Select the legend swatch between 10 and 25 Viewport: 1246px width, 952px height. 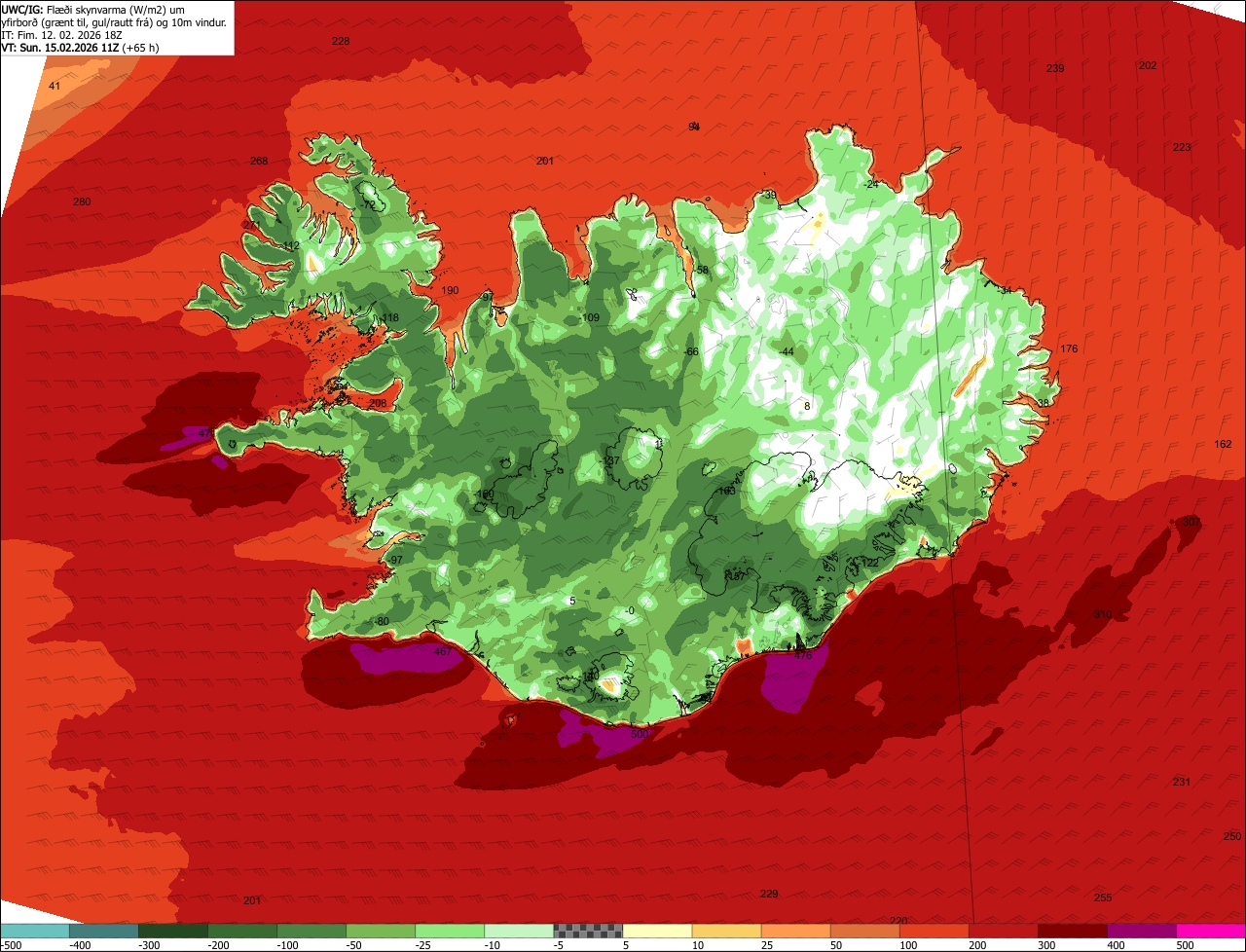click(x=726, y=931)
